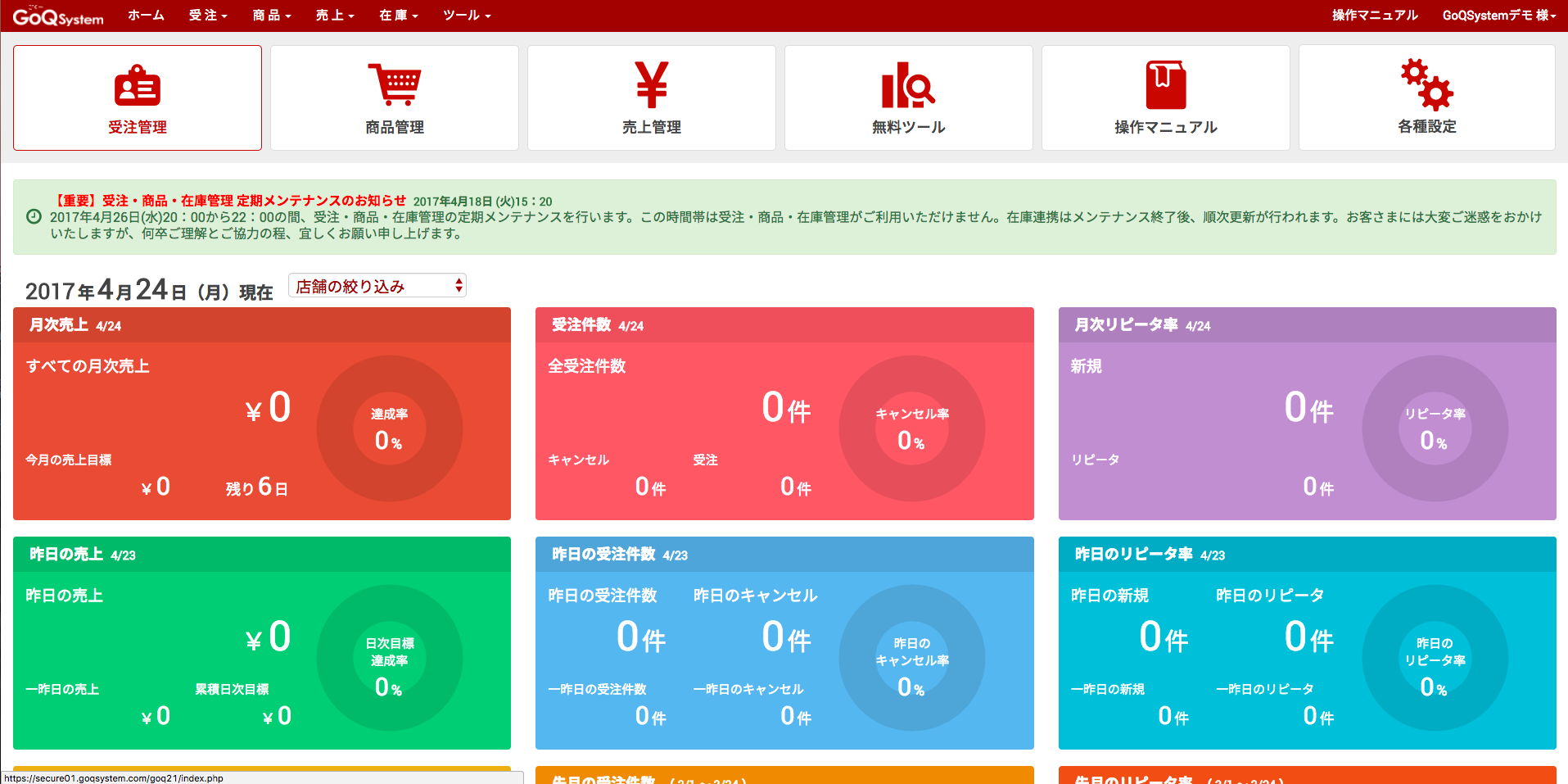
Task: Click the 無料ツール chart magnifier icon
Action: point(908,84)
